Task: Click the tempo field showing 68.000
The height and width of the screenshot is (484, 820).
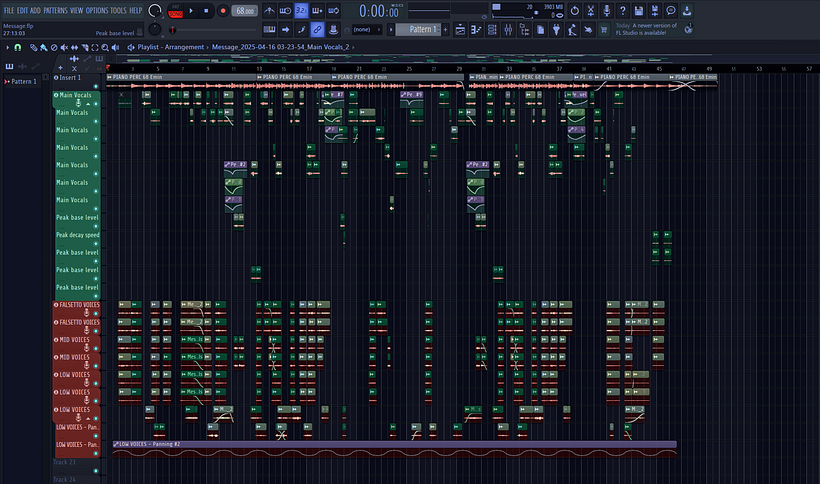Action: coord(244,10)
